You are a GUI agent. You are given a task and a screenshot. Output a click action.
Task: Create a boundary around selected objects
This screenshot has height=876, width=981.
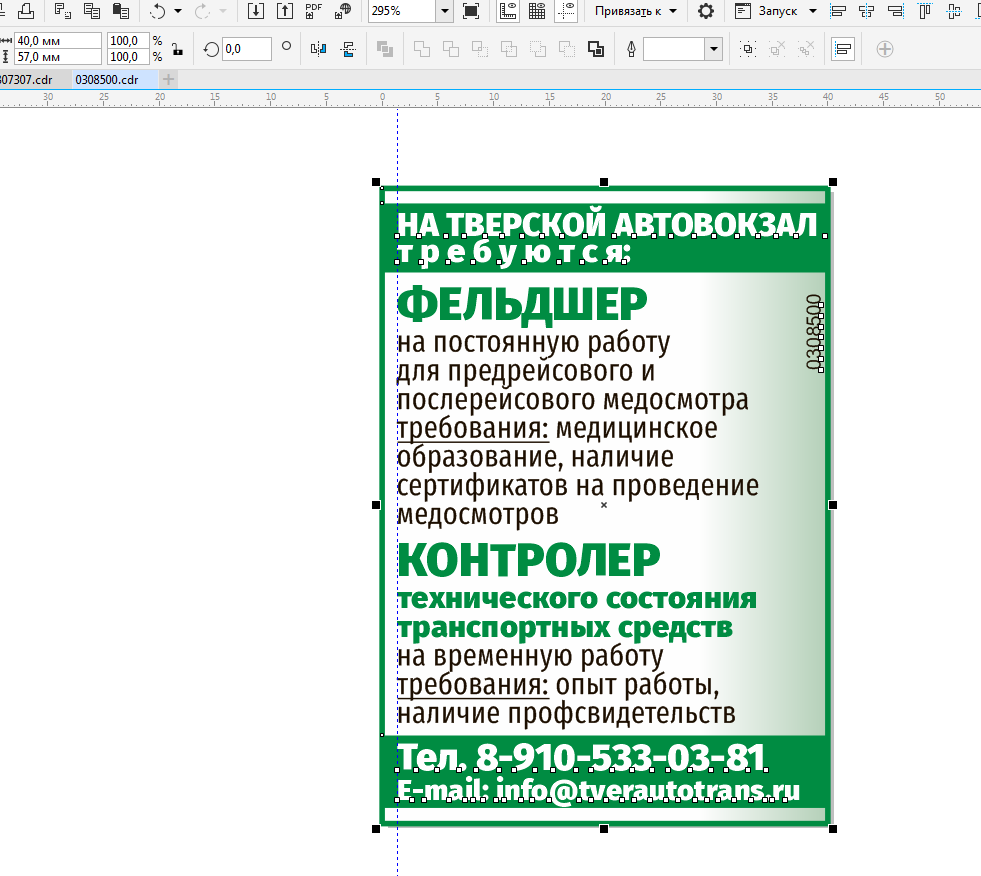coord(596,49)
